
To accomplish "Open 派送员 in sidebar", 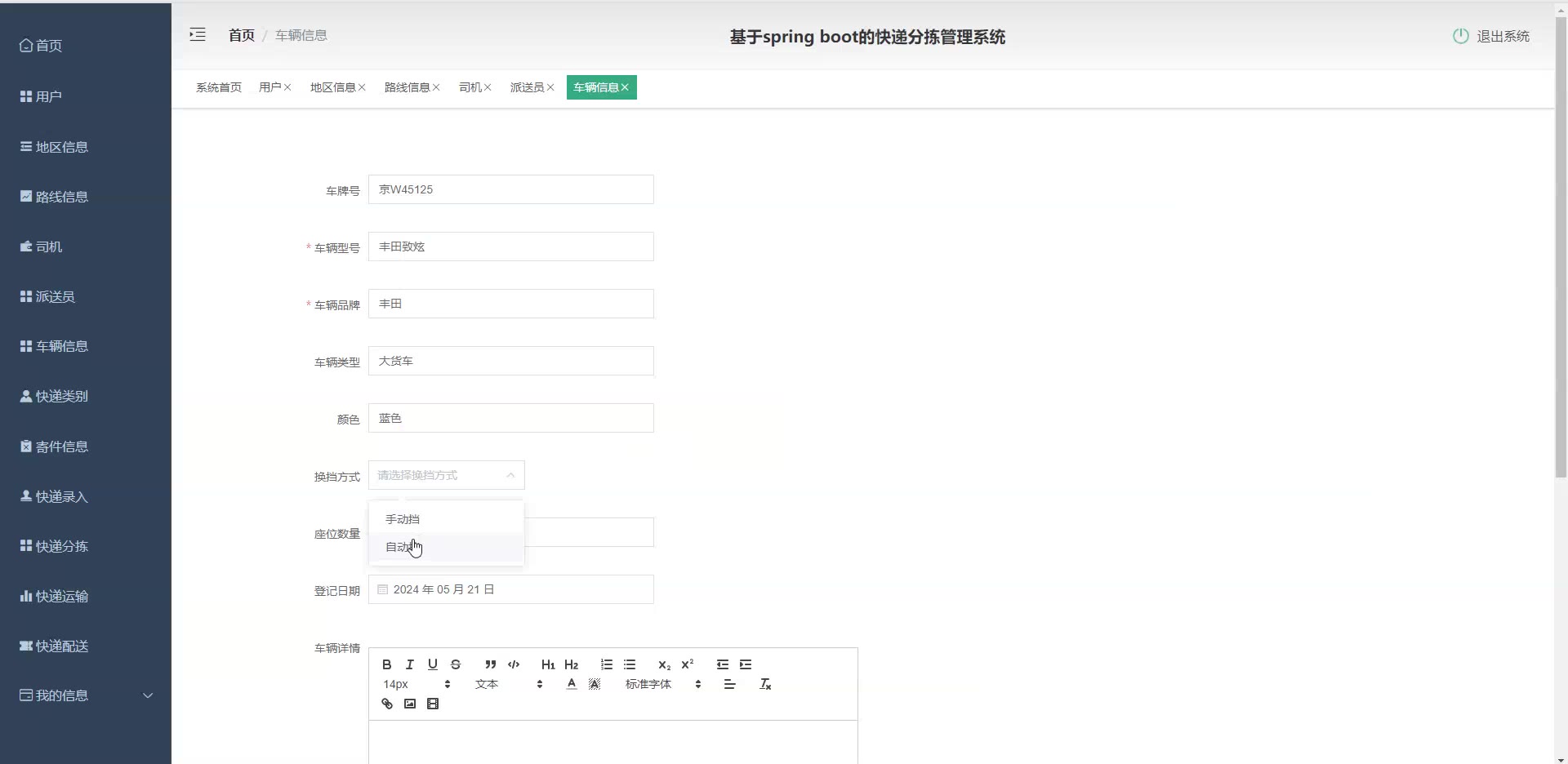I will (x=86, y=296).
